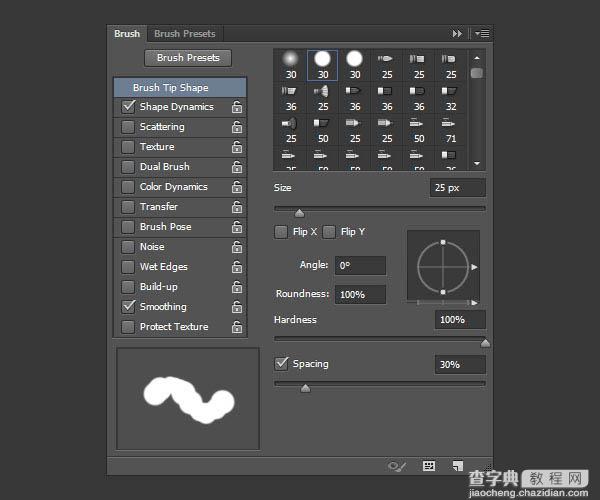Toggle the Shape Dynamics lock icon
600x500 pixels.
click(237, 107)
